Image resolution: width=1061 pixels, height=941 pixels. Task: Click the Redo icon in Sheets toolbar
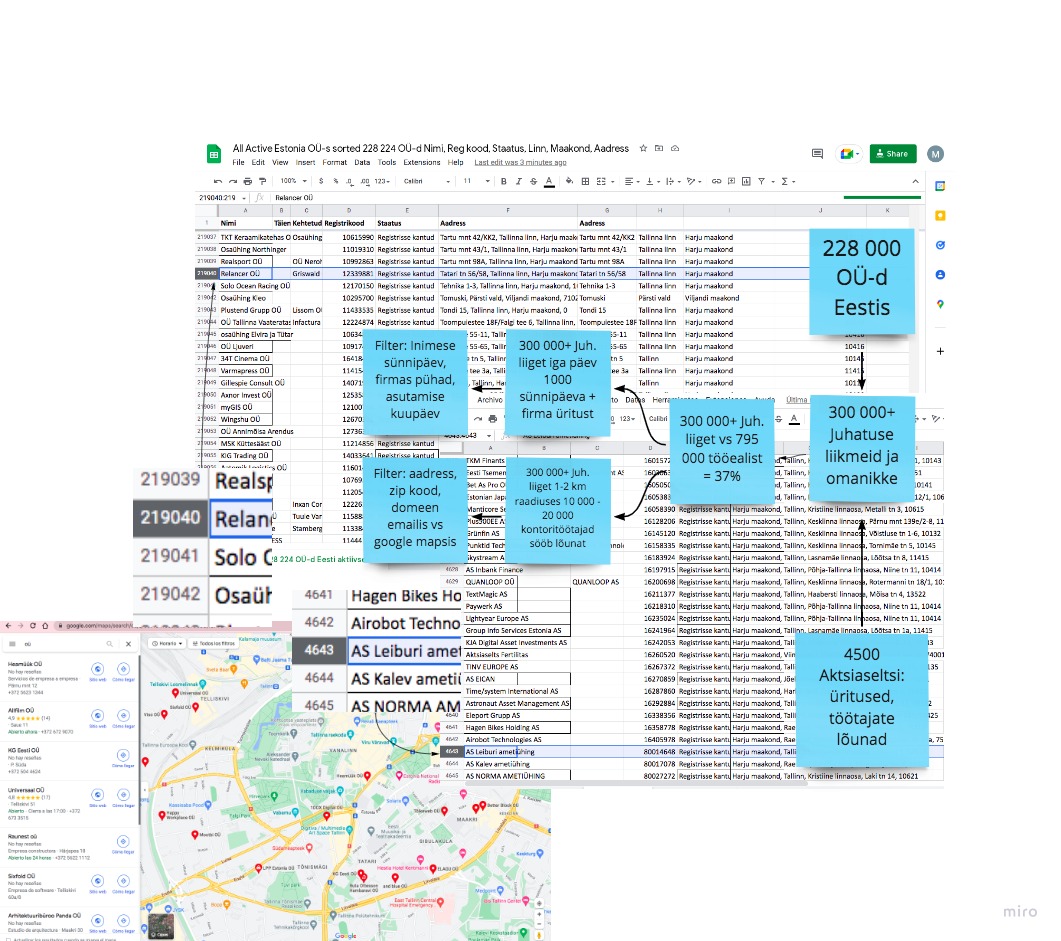coord(233,181)
